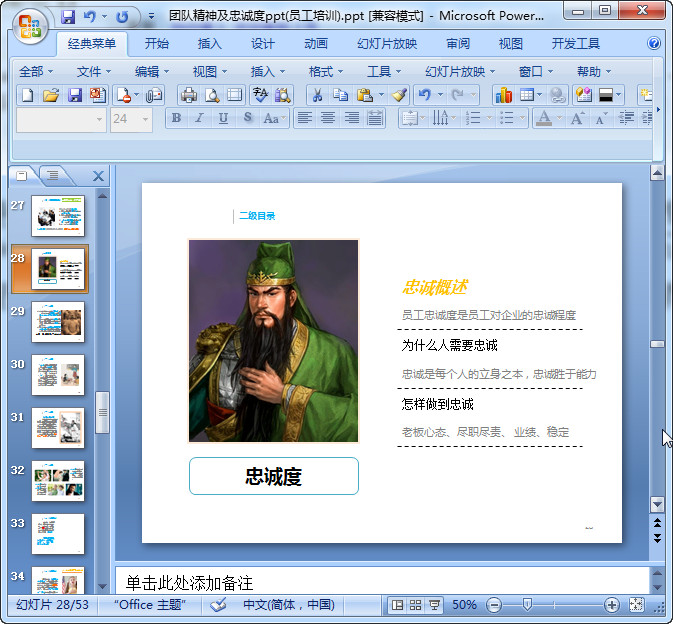Viewport: 673px width, 624px height.
Task: Insert a chart using the bar chart icon
Action: pos(503,95)
